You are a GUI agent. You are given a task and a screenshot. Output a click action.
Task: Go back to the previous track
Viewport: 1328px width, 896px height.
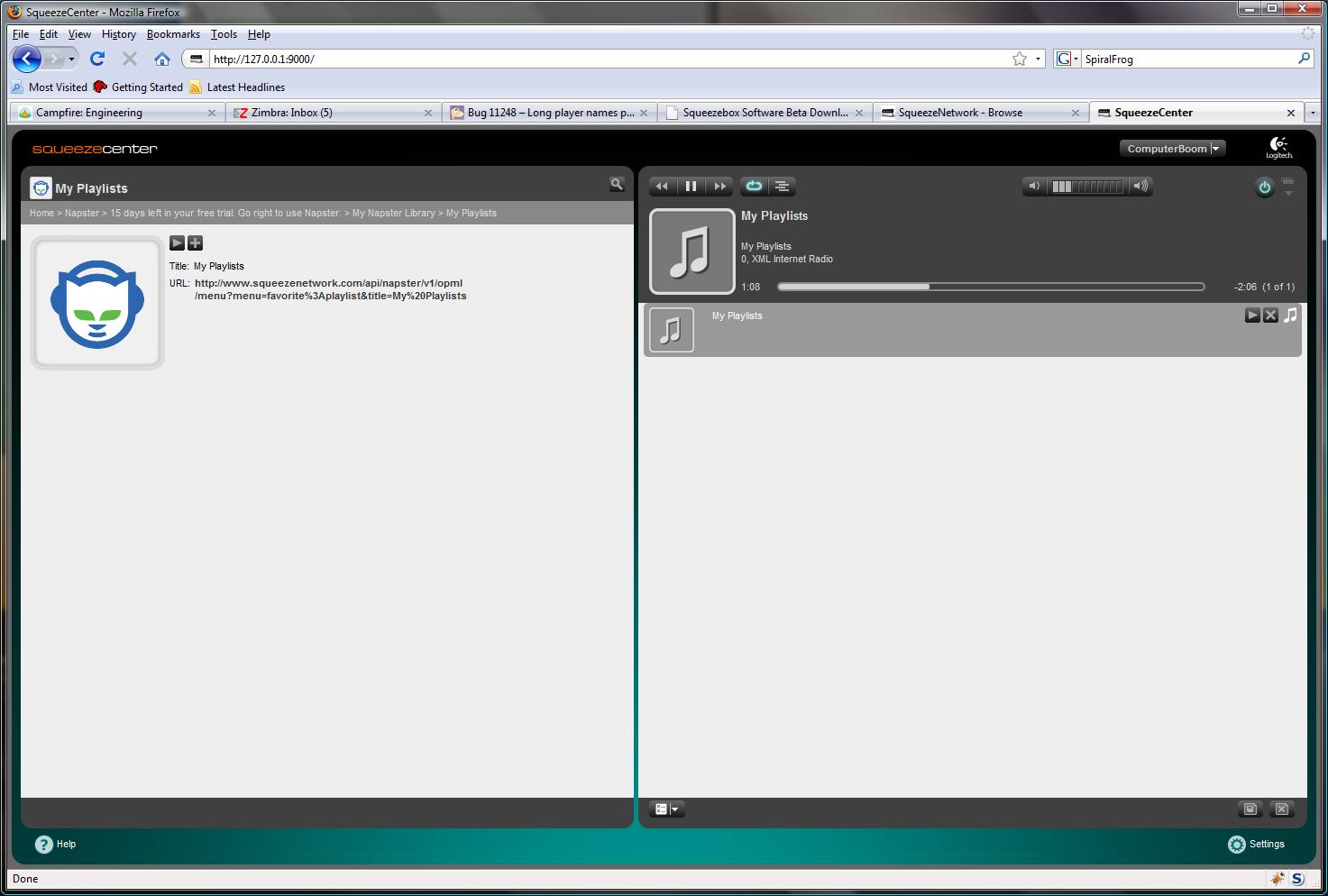tap(663, 187)
